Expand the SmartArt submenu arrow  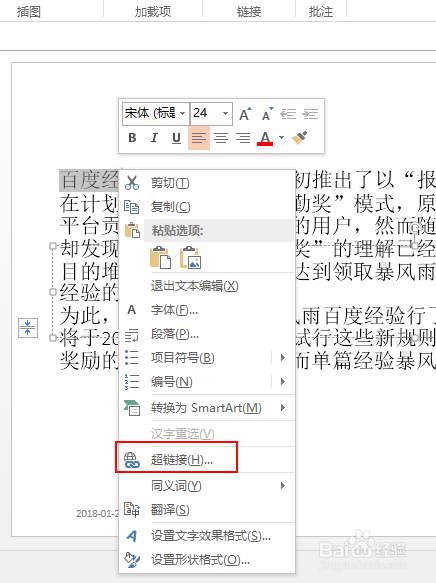pos(283,408)
